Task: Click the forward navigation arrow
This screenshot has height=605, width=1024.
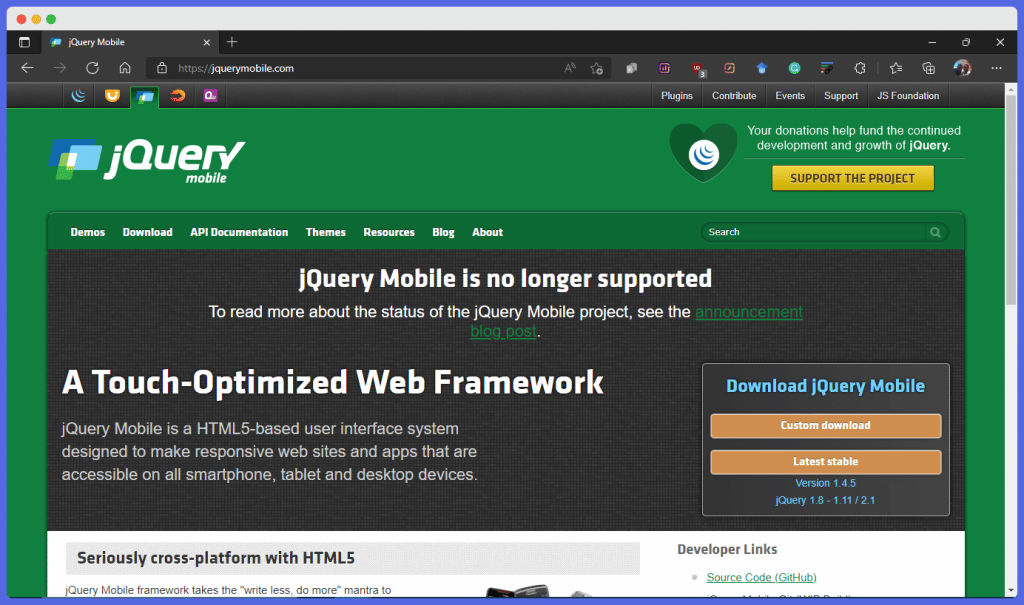Action: click(59, 68)
